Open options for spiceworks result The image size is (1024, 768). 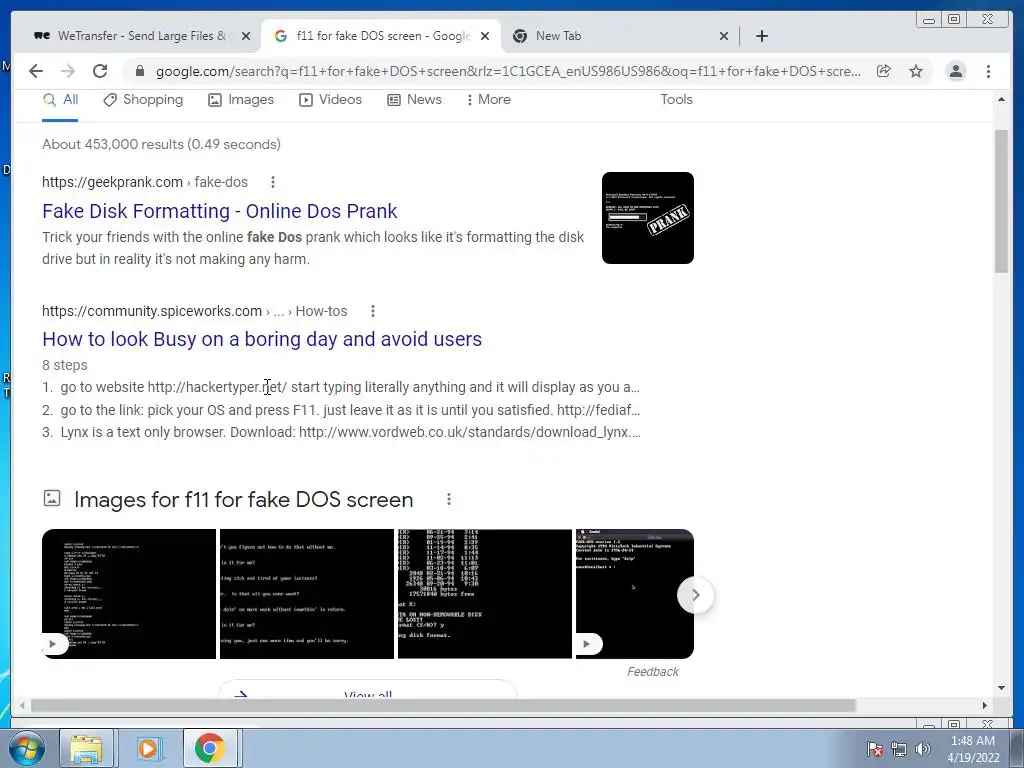[373, 312]
